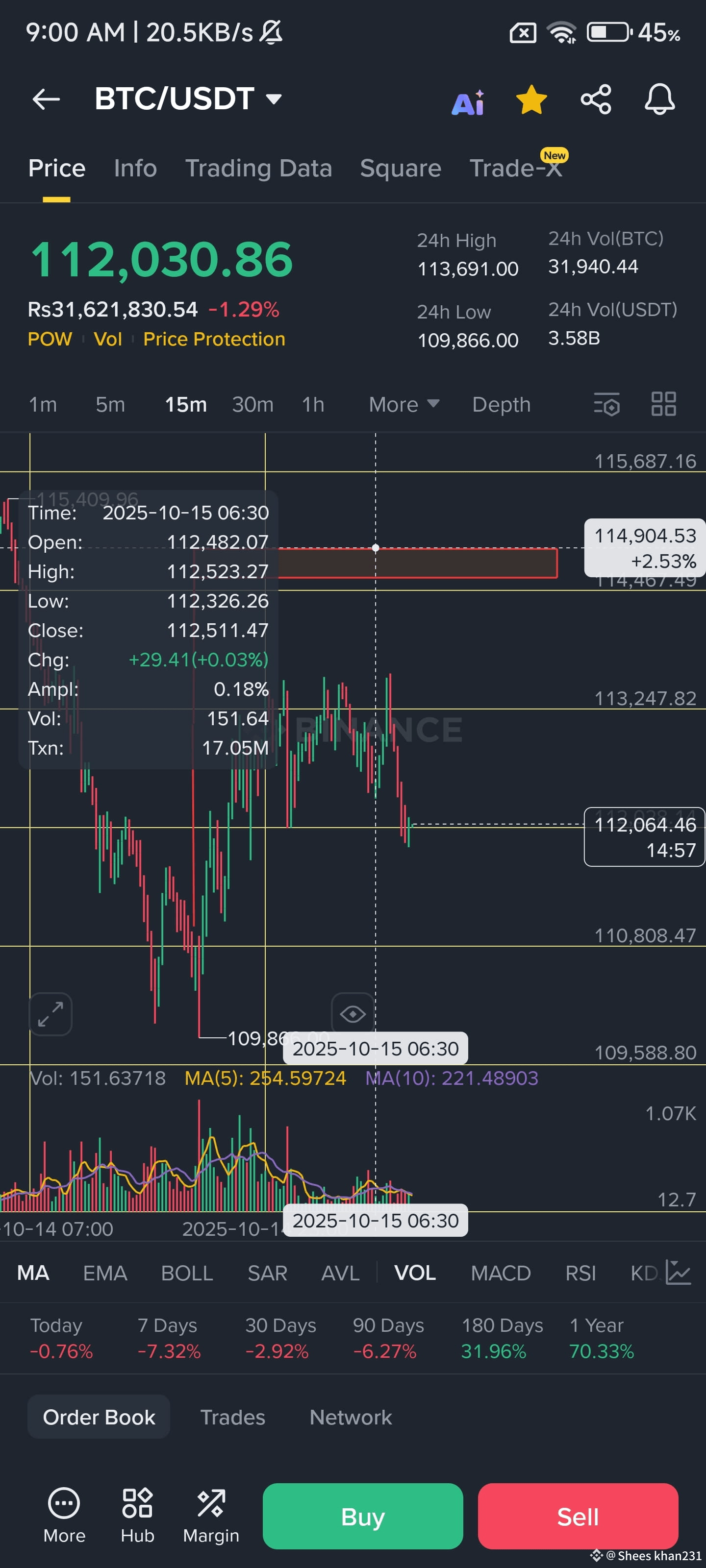This screenshot has height=1568, width=706.
Task: Open indicator settings chart icon
Action: (x=678, y=1272)
